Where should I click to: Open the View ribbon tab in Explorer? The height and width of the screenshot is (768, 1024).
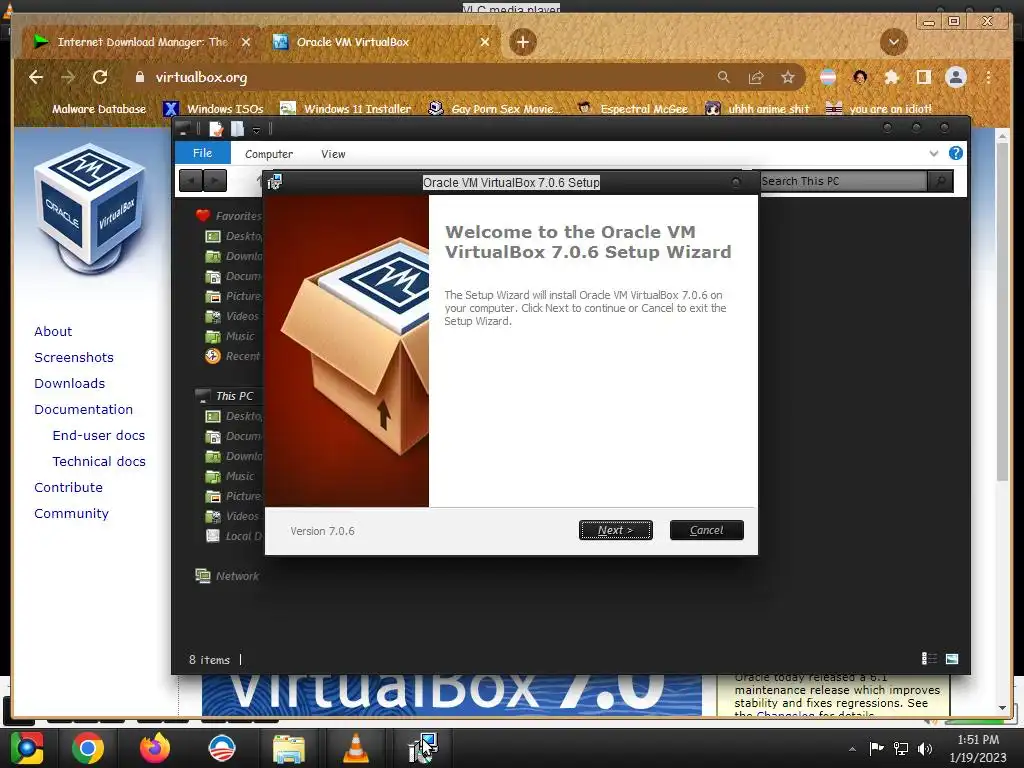tap(333, 154)
